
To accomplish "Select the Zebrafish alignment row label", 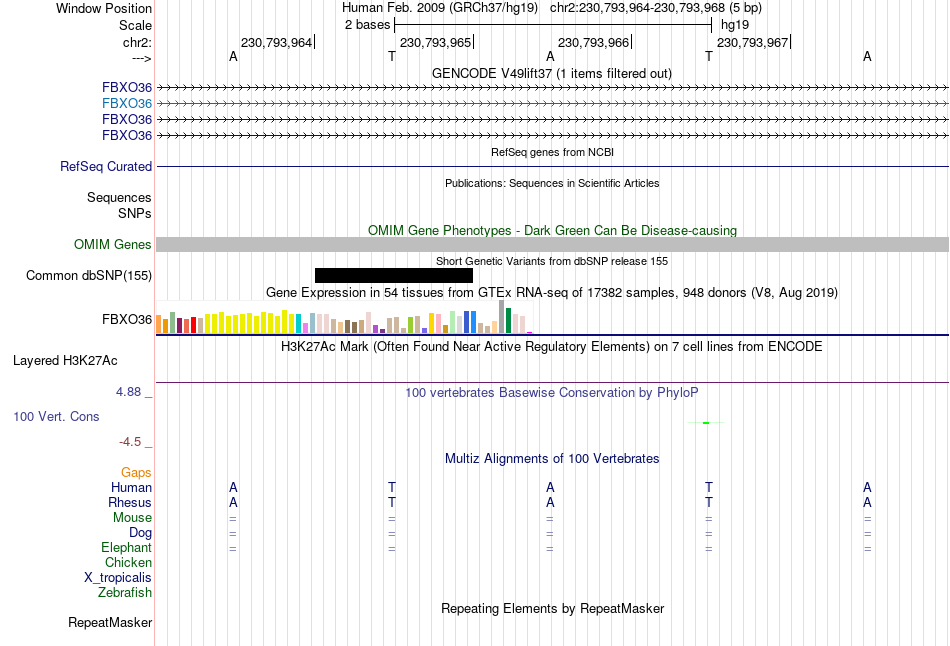I will (125, 592).
